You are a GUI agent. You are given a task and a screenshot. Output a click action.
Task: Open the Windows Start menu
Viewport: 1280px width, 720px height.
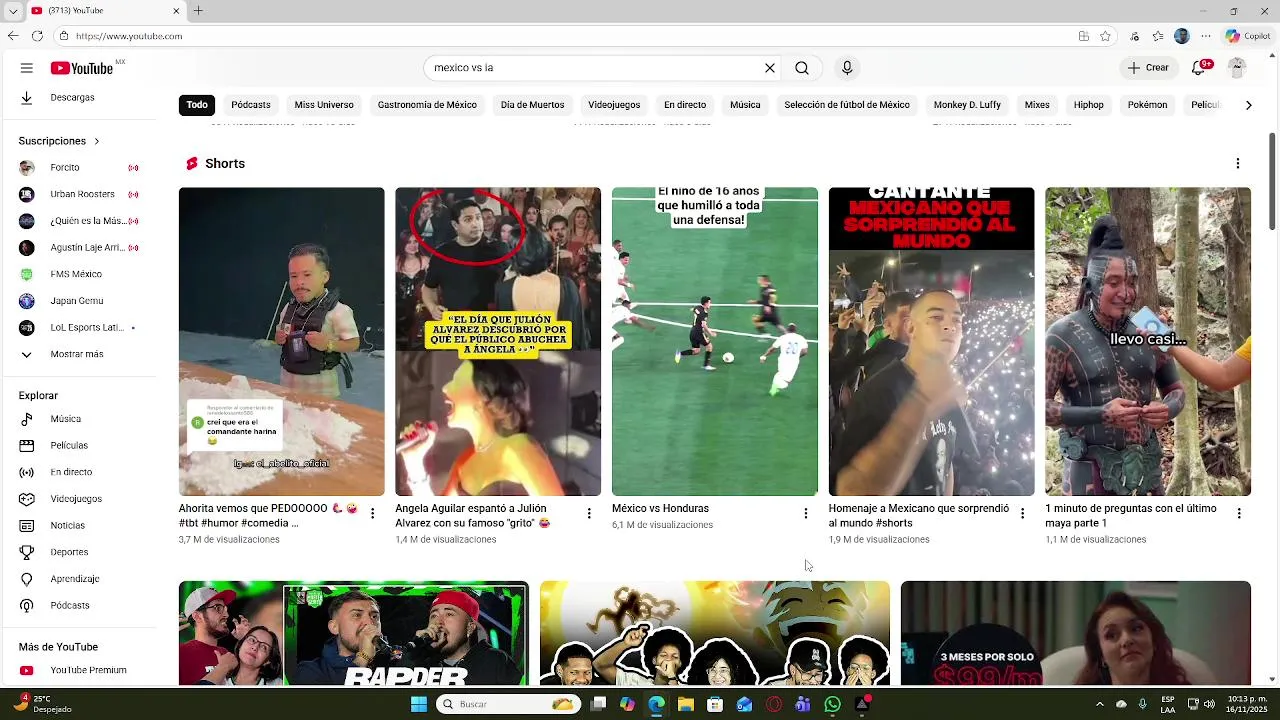point(419,705)
